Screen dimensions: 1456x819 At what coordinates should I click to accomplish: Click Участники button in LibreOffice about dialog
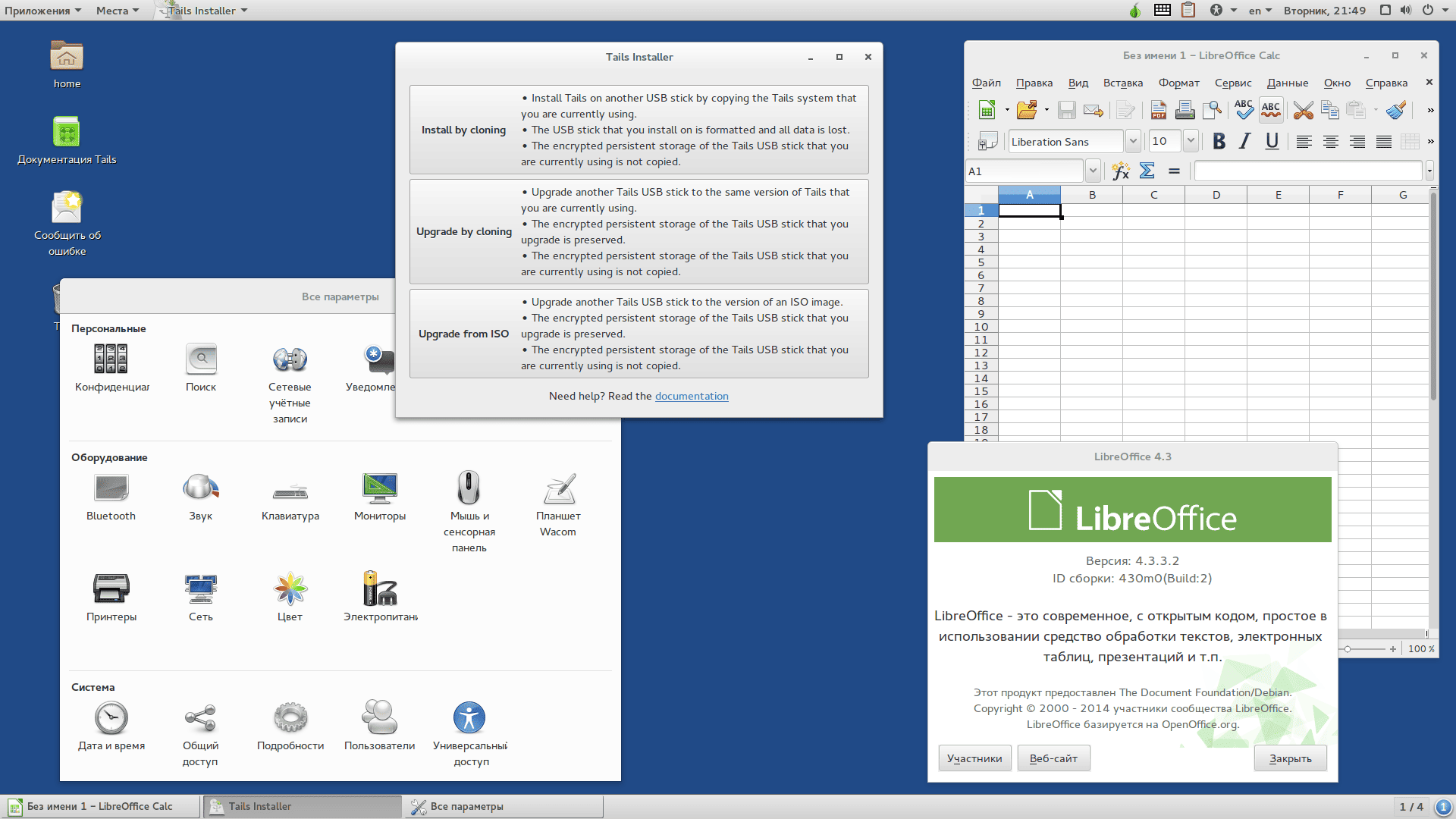click(974, 758)
